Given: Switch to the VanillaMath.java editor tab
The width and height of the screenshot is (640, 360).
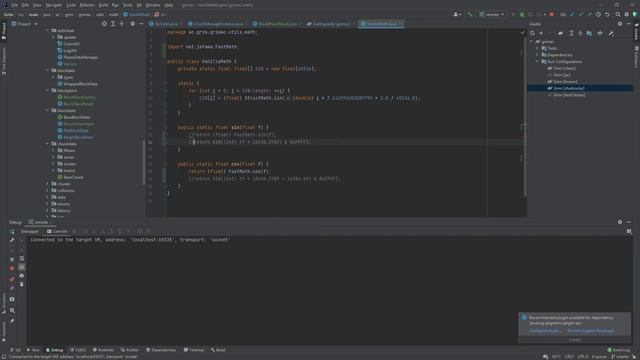Looking at the screenshot, I should click(381, 24).
